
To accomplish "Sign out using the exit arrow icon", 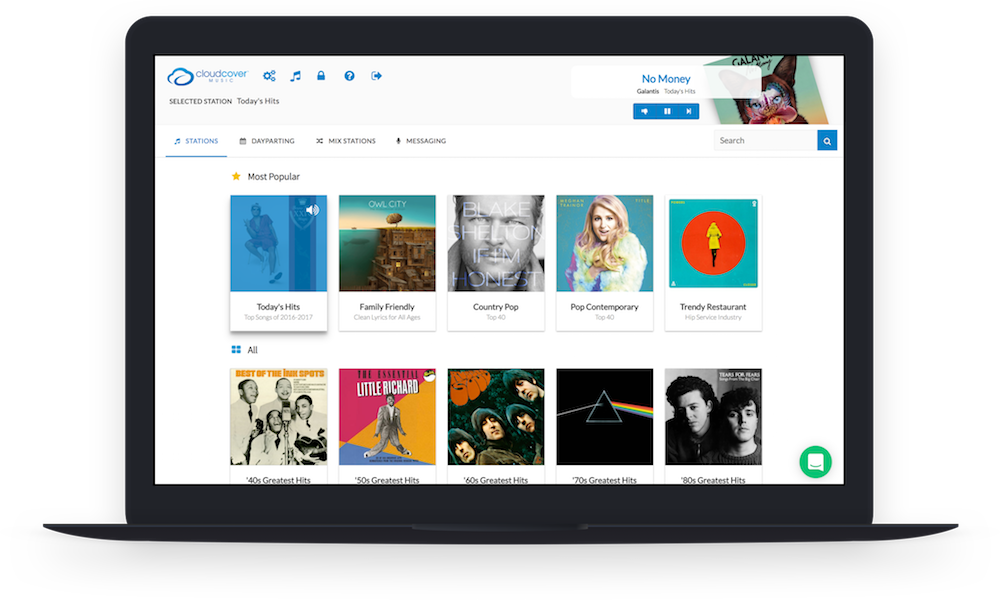I will pyautogui.click(x=375, y=75).
